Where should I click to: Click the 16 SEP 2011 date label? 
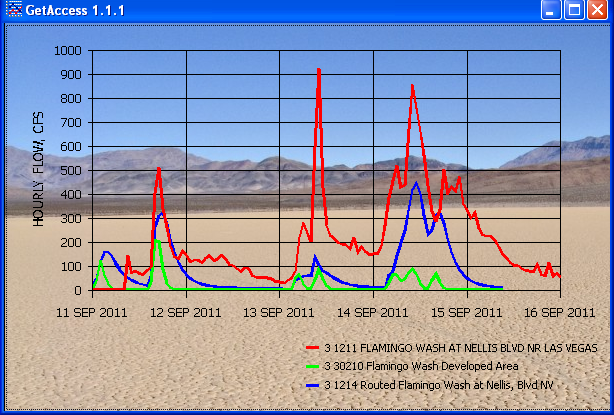(x=558, y=311)
